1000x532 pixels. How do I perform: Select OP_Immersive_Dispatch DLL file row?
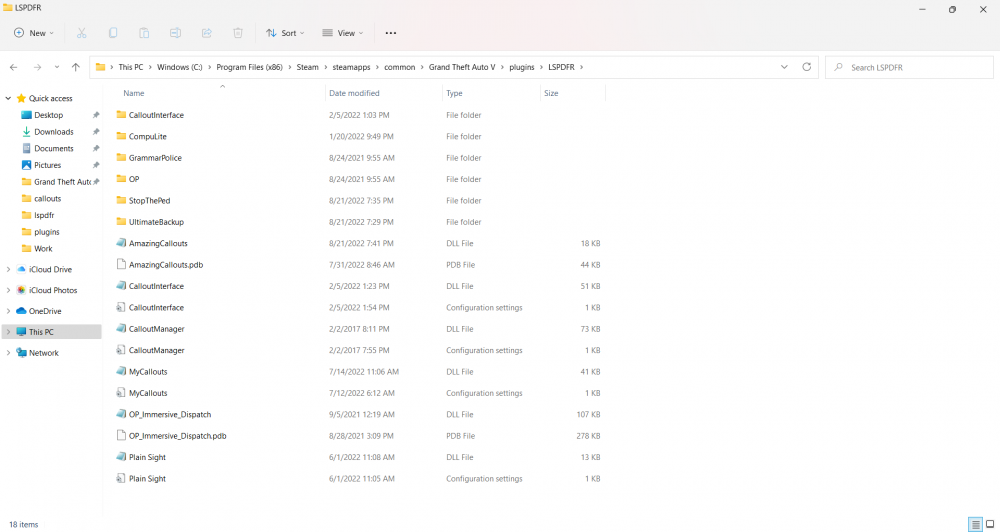360,414
